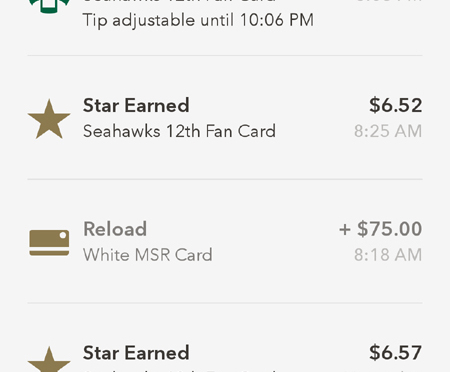
Task: Tap the cut-off timestamp at top right
Action: coord(388,1)
